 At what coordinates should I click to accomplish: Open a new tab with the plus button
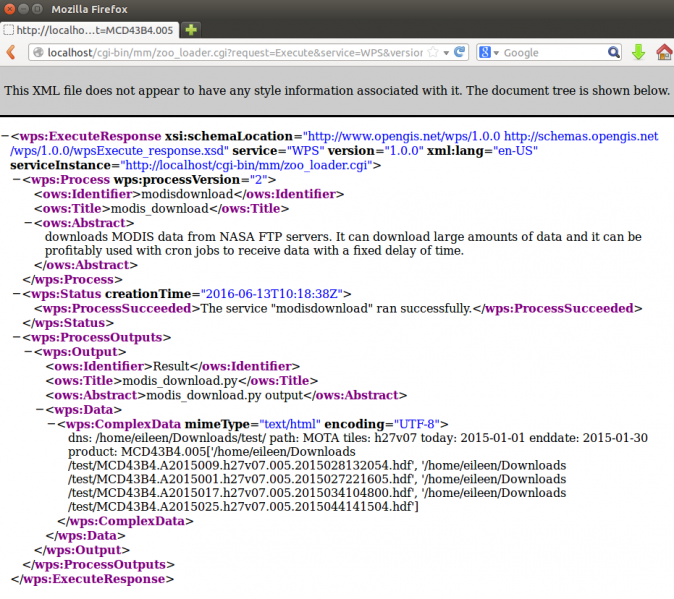pos(191,30)
